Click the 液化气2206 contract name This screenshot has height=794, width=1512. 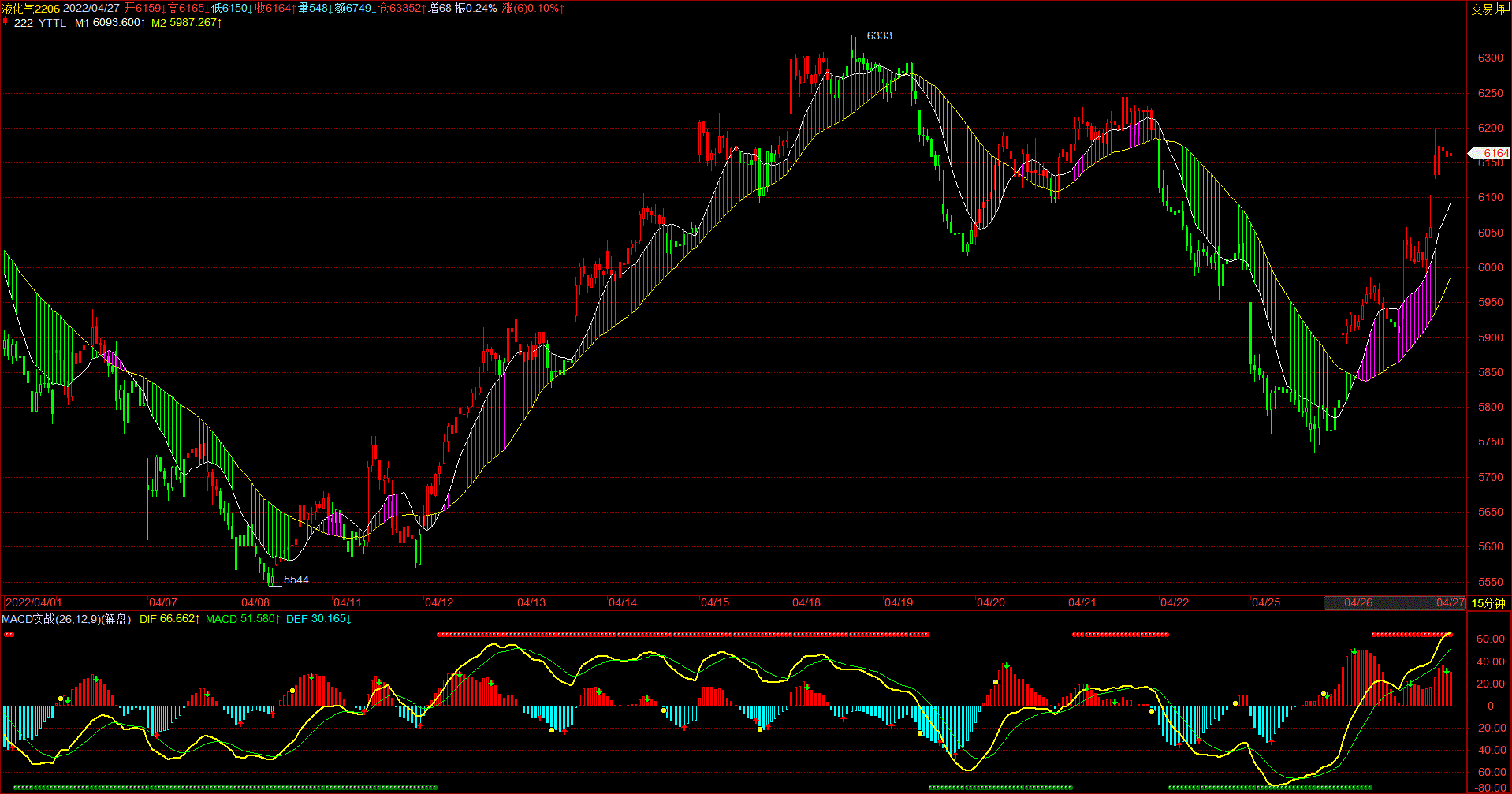31,9
